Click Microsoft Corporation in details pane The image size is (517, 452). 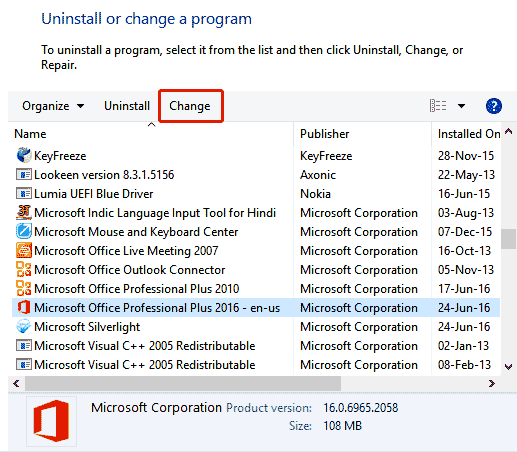[x=156, y=407]
